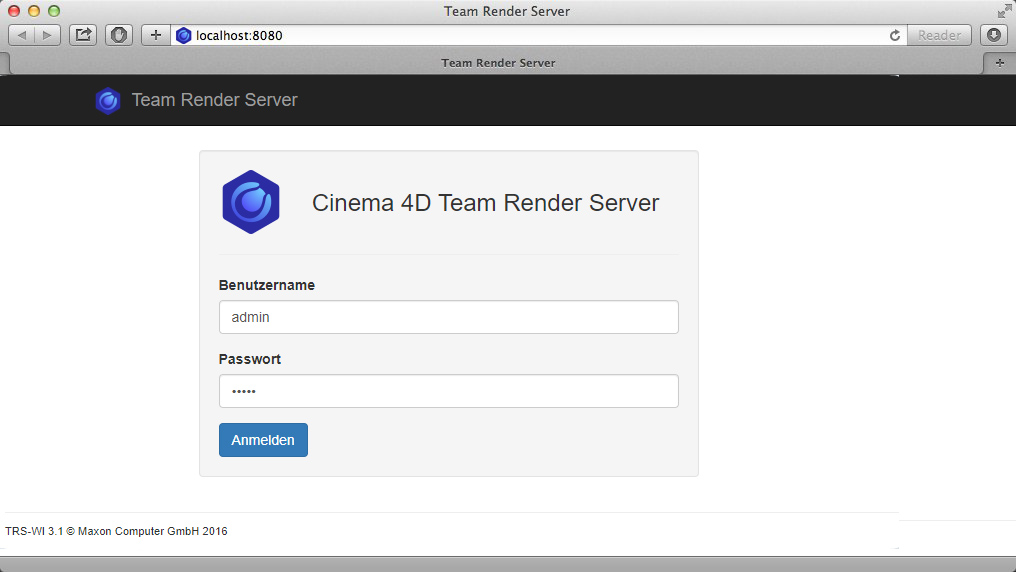Click the large Cinema 4D hexagon logo
This screenshot has height=572, width=1016.
coord(250,202)
